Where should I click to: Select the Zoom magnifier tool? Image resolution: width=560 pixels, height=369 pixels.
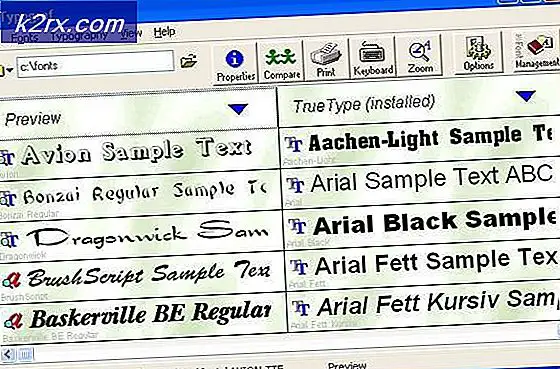tap(420, 55)
